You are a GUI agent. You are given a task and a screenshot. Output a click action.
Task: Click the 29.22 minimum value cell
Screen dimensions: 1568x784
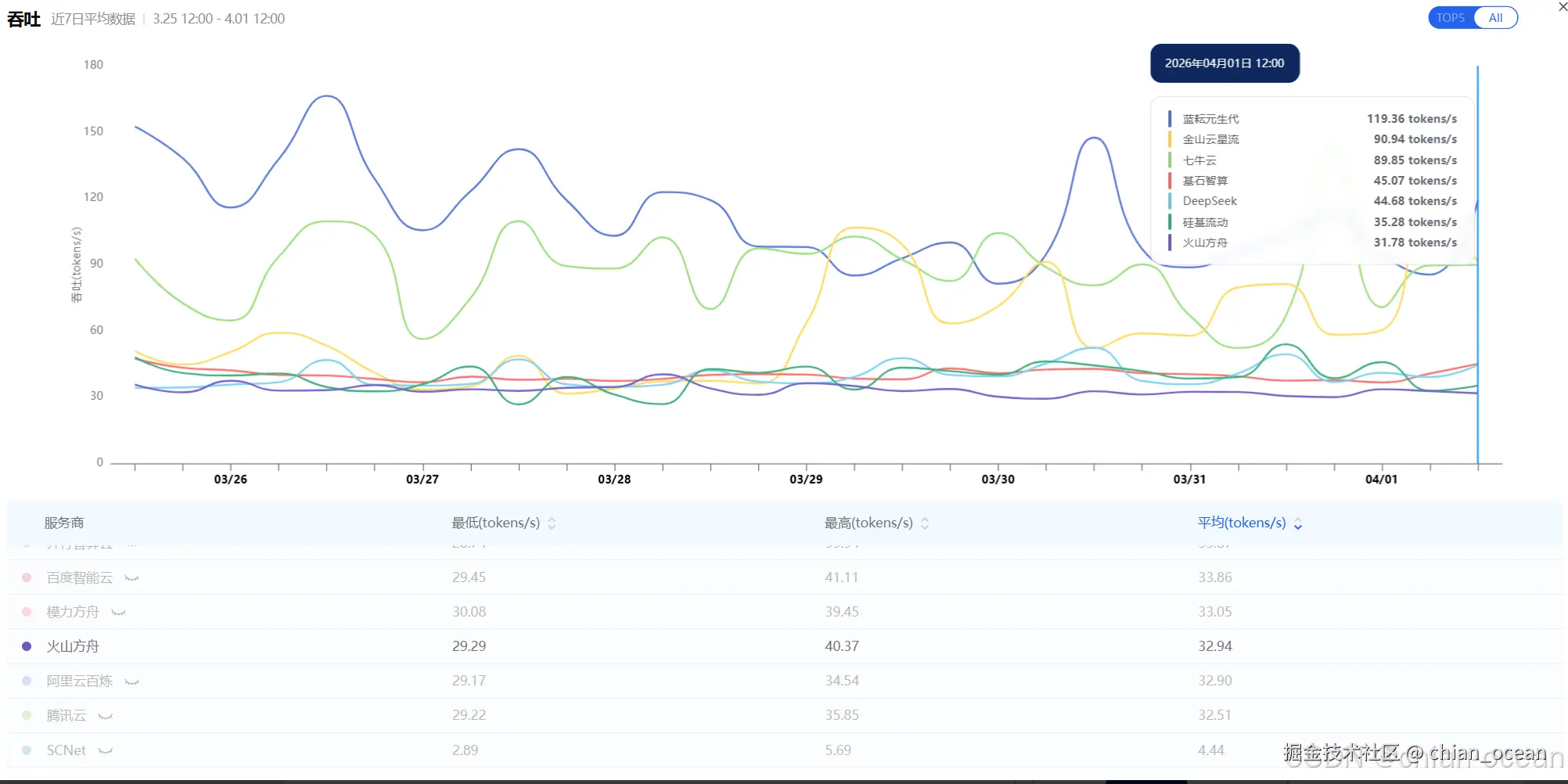point(469,715)
